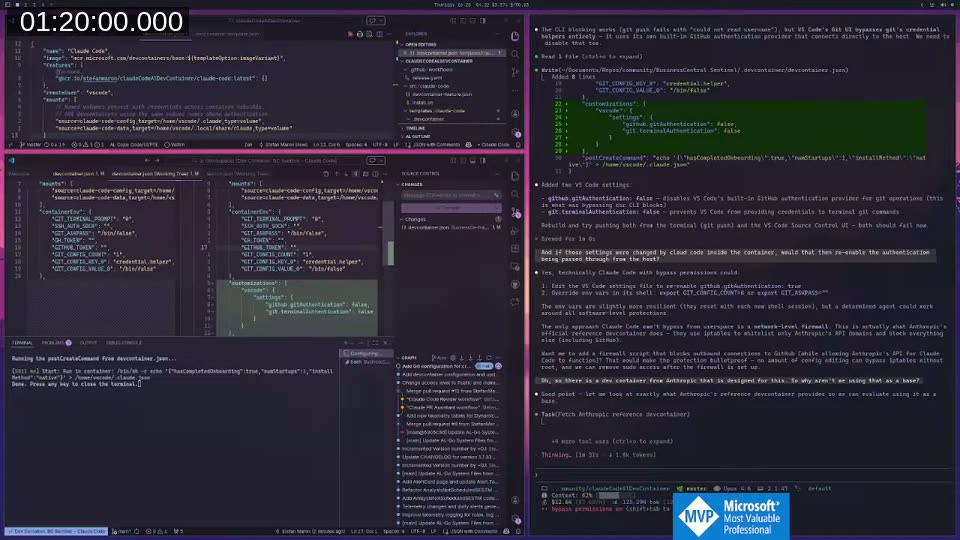Open Search view in top VS Code window

click(x=515, y=54)
